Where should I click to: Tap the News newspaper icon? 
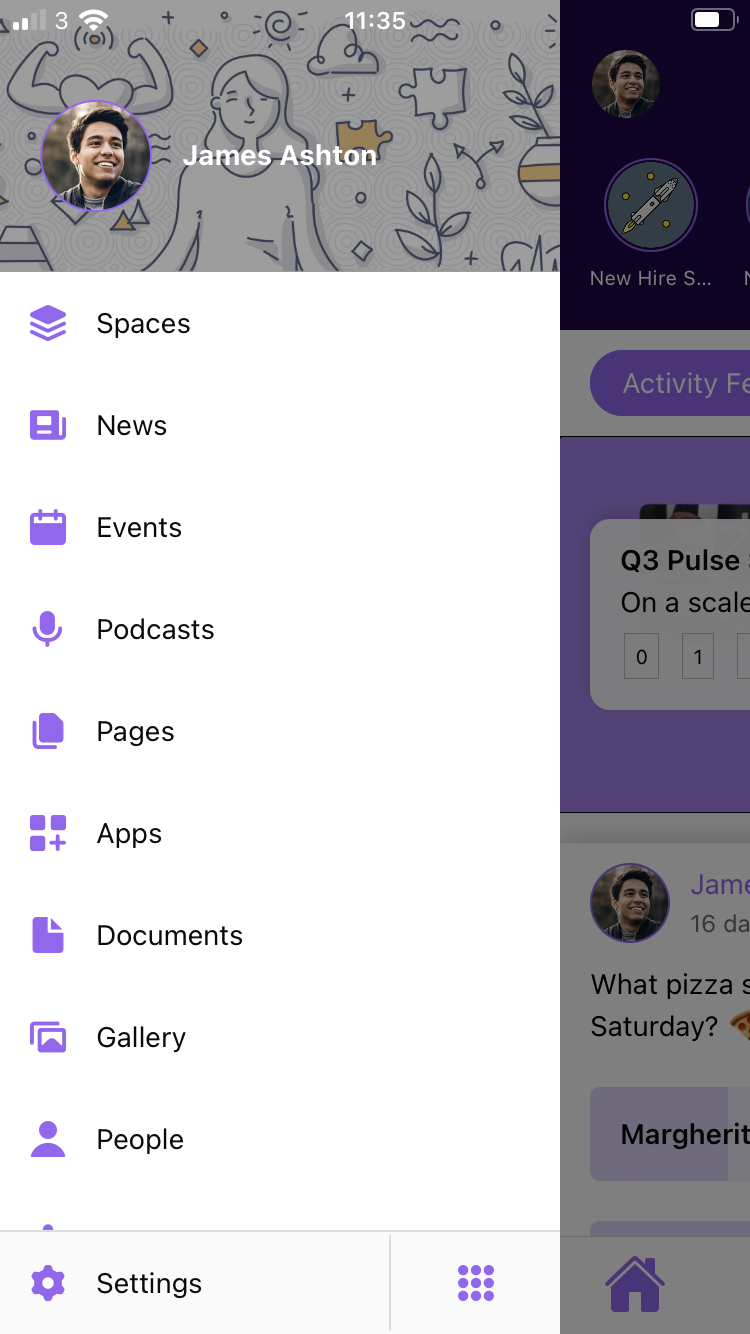coord(48,426)
